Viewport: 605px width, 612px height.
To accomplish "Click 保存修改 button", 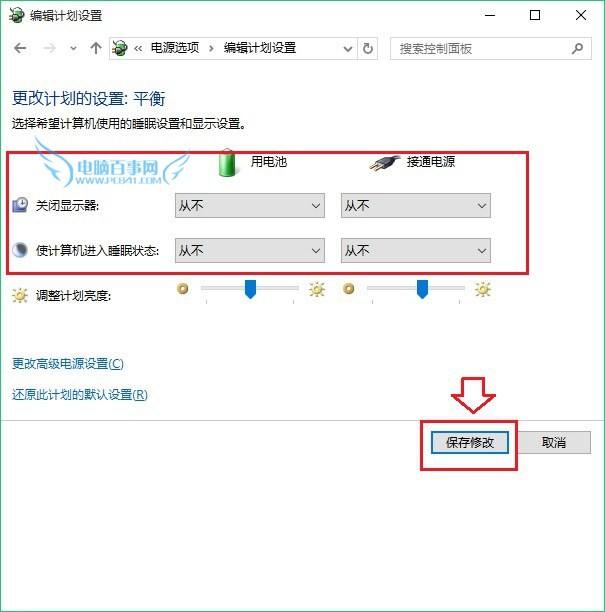I will (470, 443).
